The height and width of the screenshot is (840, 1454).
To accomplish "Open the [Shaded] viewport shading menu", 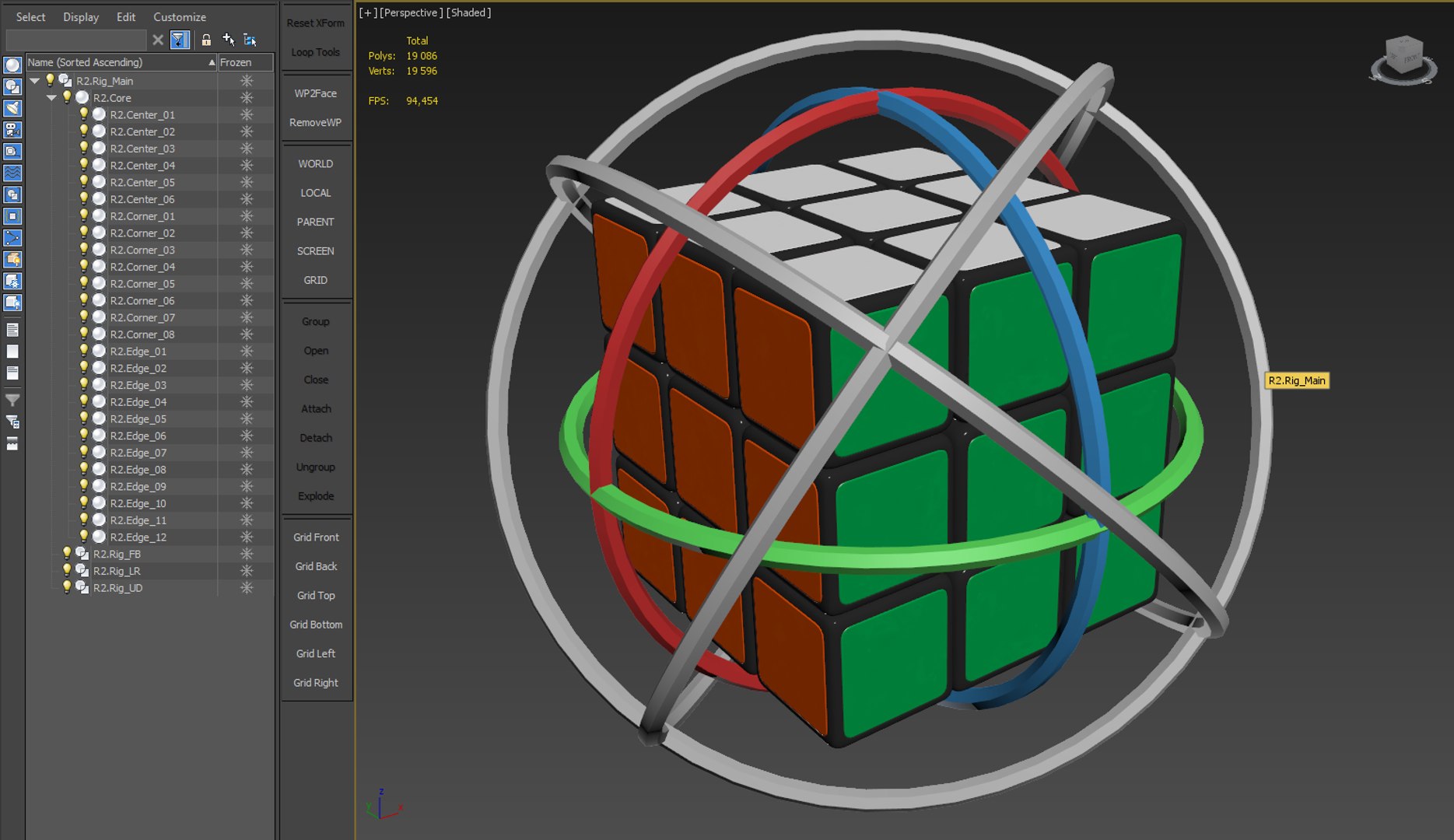I will pos(468,12).
